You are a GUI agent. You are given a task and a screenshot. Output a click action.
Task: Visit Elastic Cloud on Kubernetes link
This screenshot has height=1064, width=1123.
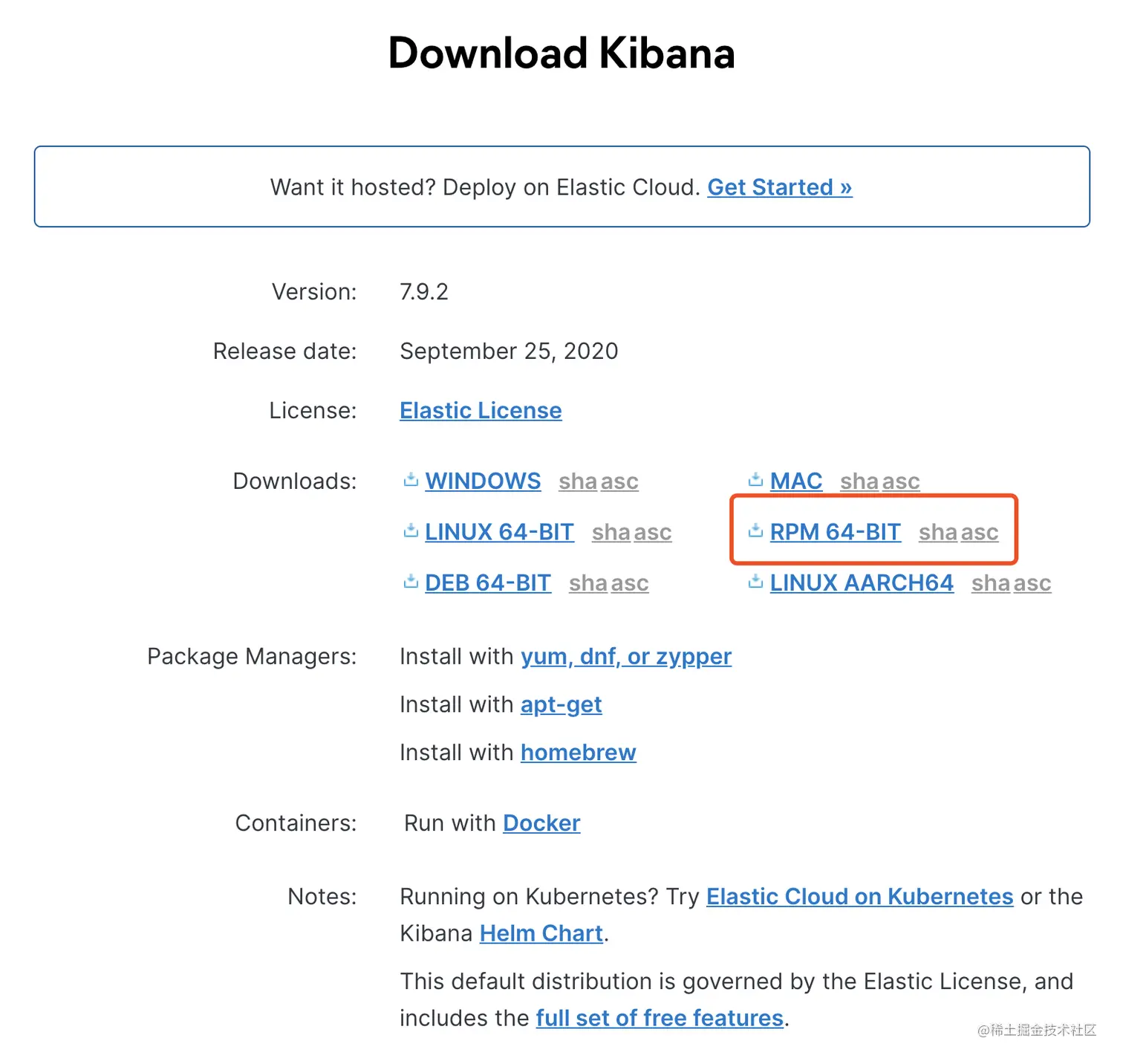point(859,897)
